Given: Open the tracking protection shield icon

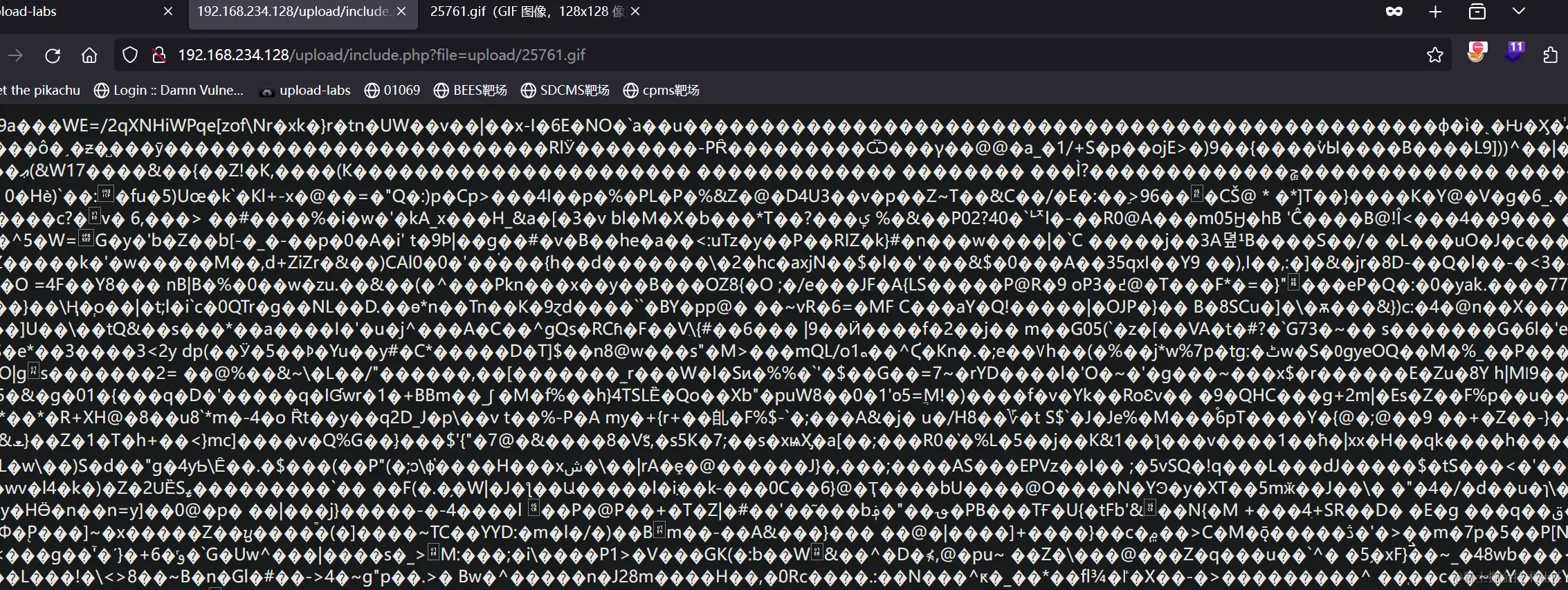Looking at the screenshot, I should click(x=130, y=55).
